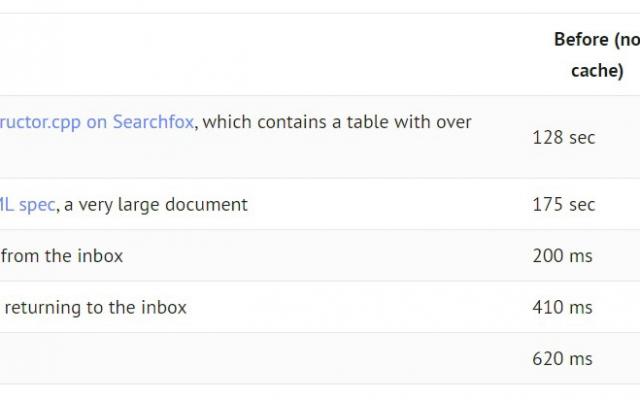Select the "128 sec" table cell
The height and width of the screenshot is (400, 640).
[564, 138]
